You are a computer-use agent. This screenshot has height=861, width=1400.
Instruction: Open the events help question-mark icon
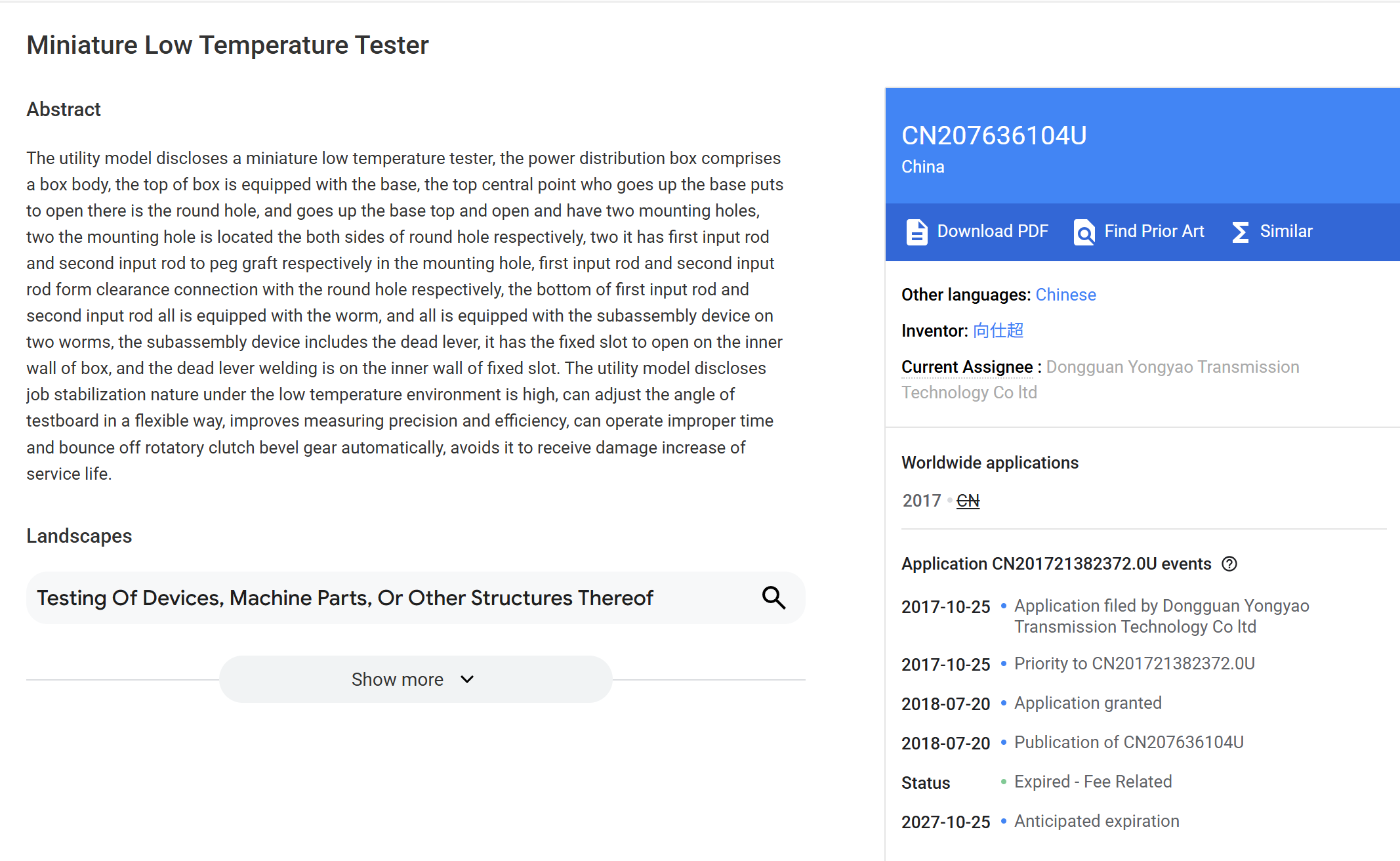1229,564
